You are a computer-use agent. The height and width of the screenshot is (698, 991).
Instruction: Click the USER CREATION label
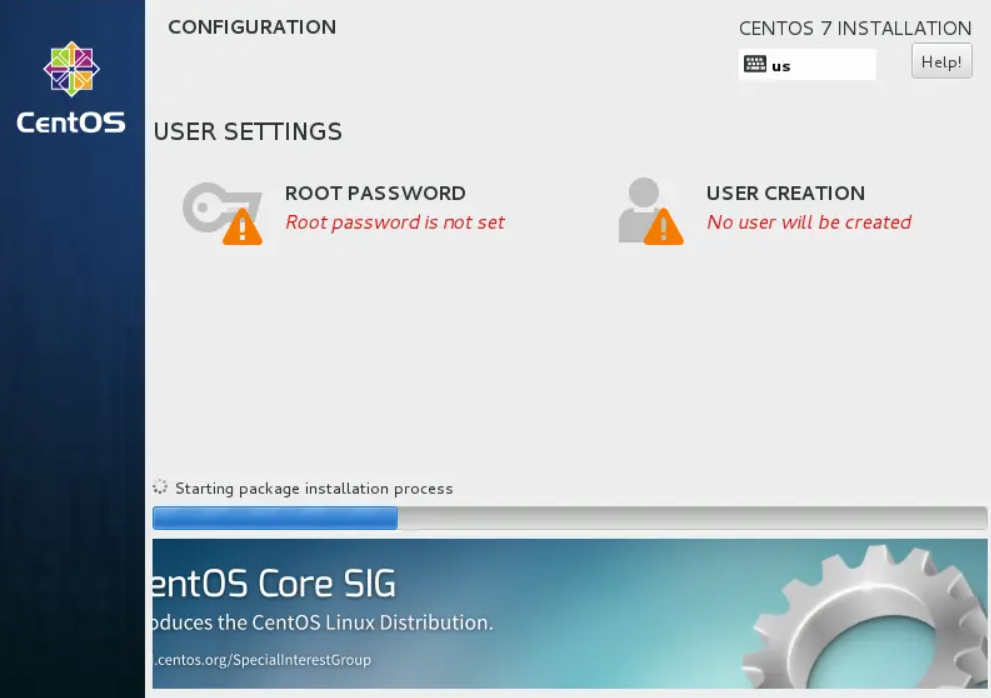coord(785,193)
